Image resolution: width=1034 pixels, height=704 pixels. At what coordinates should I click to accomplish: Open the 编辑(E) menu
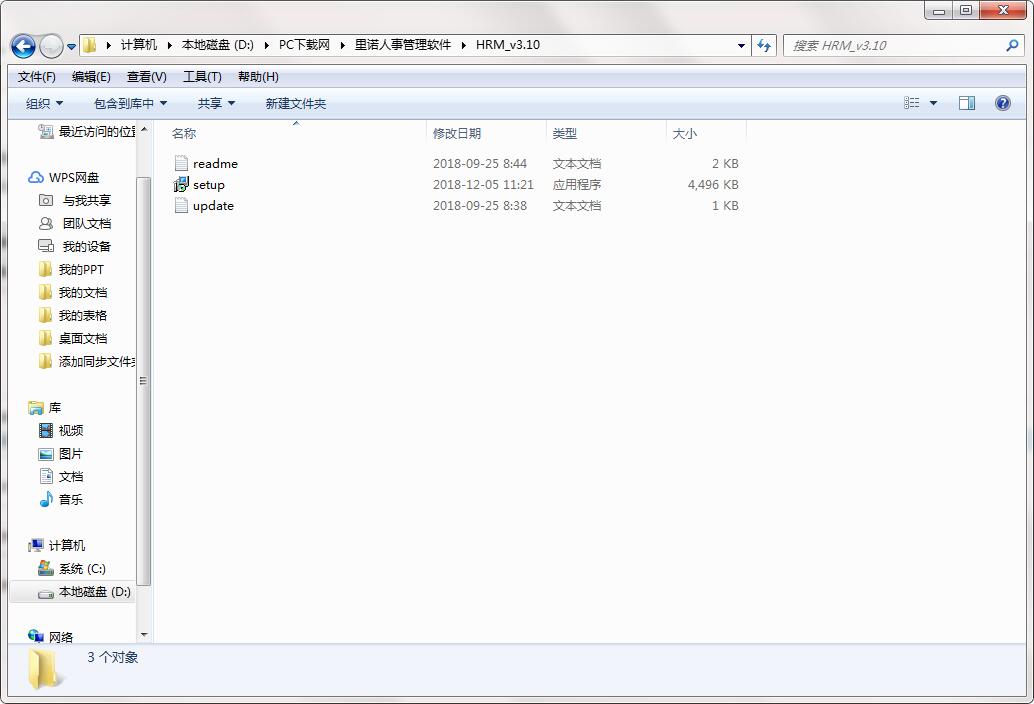pos(91,77)
